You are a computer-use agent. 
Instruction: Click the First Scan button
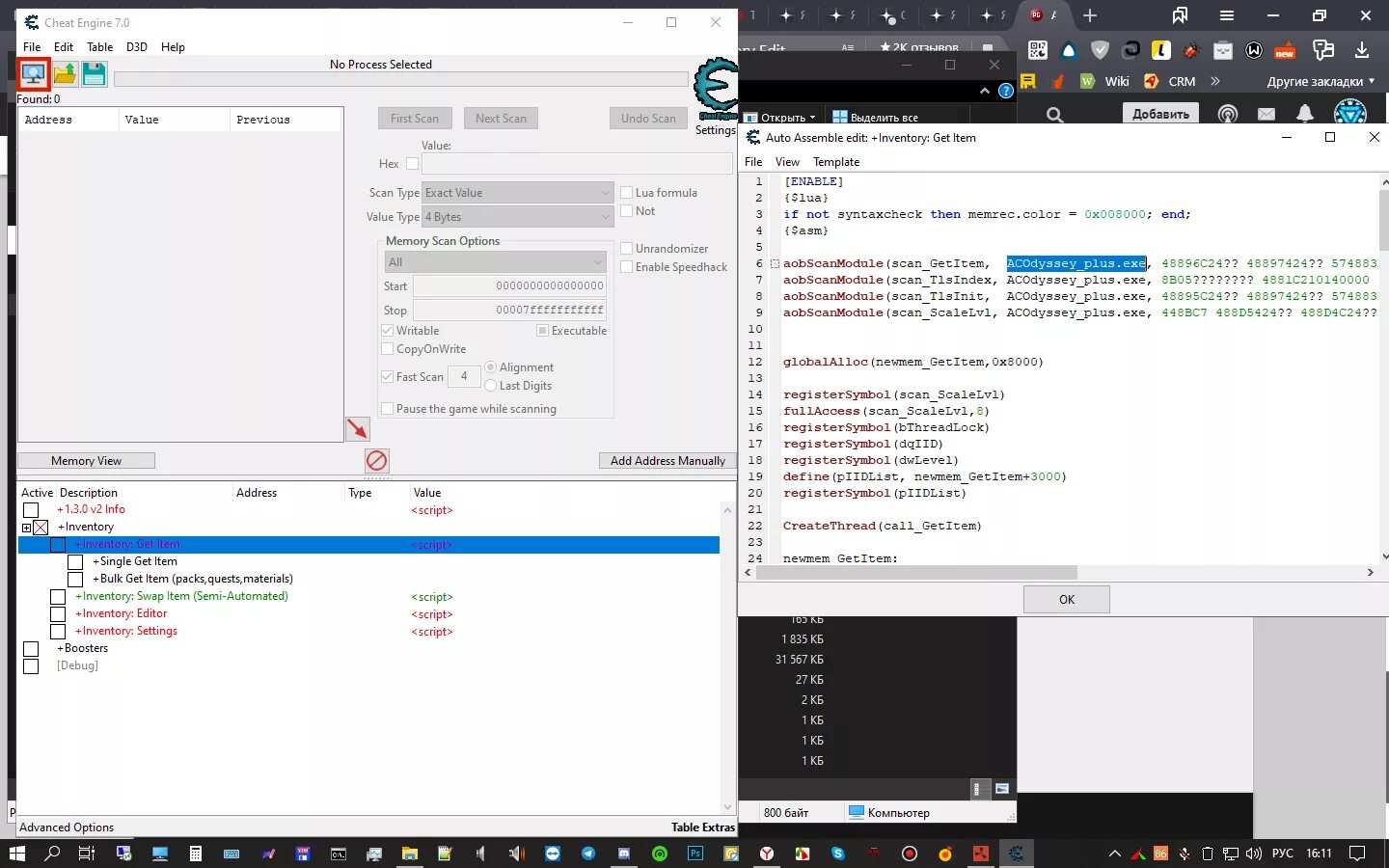coord(415,119)
